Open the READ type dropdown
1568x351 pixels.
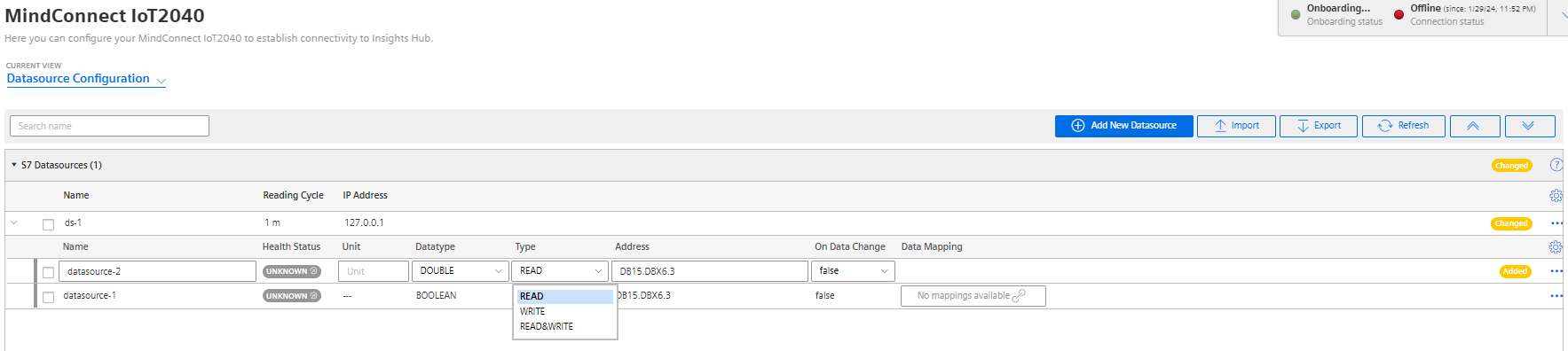click(x=560, y=271)
